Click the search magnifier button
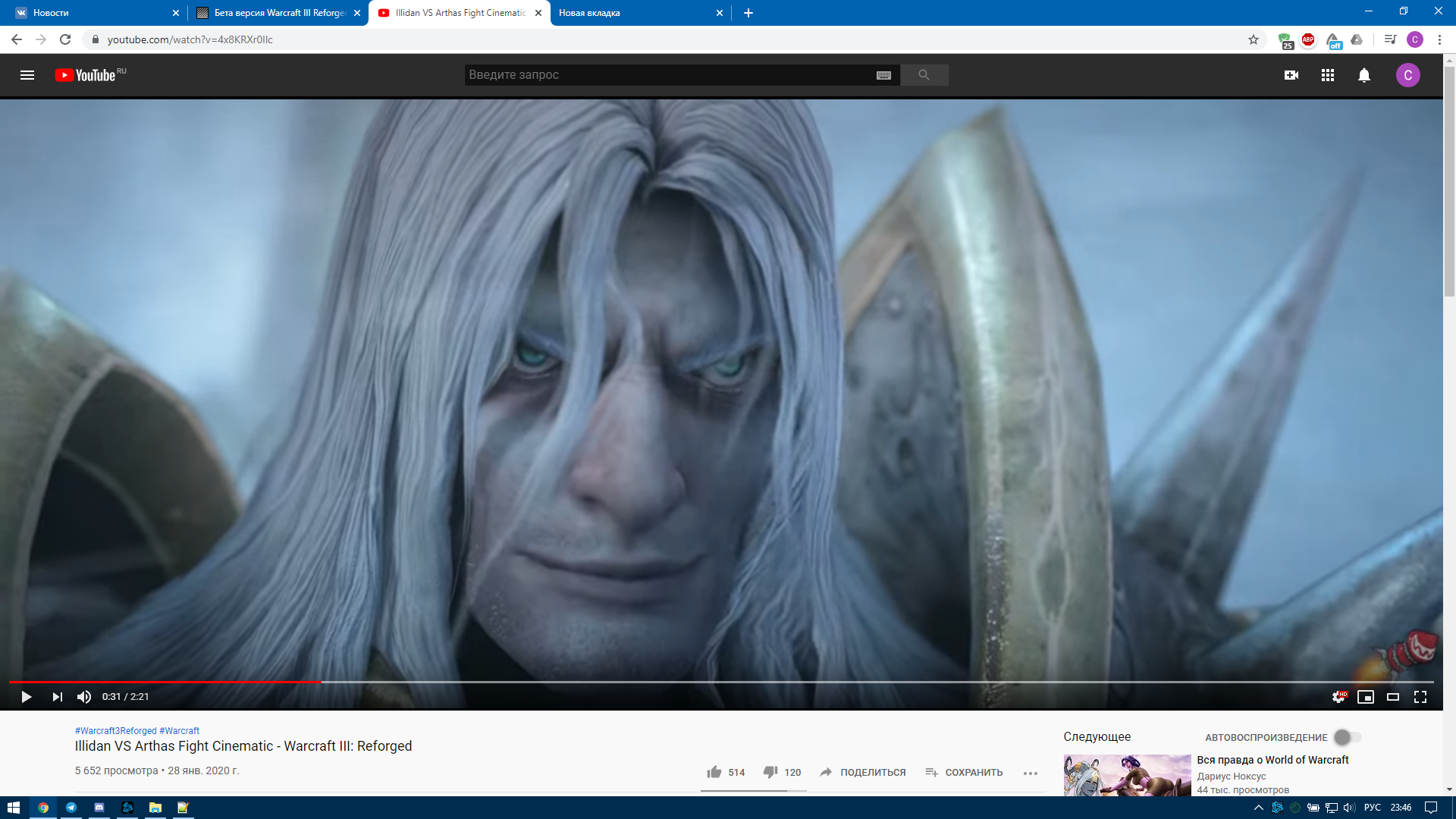This screenshot has height=819, width=1456. click(924, 75)
